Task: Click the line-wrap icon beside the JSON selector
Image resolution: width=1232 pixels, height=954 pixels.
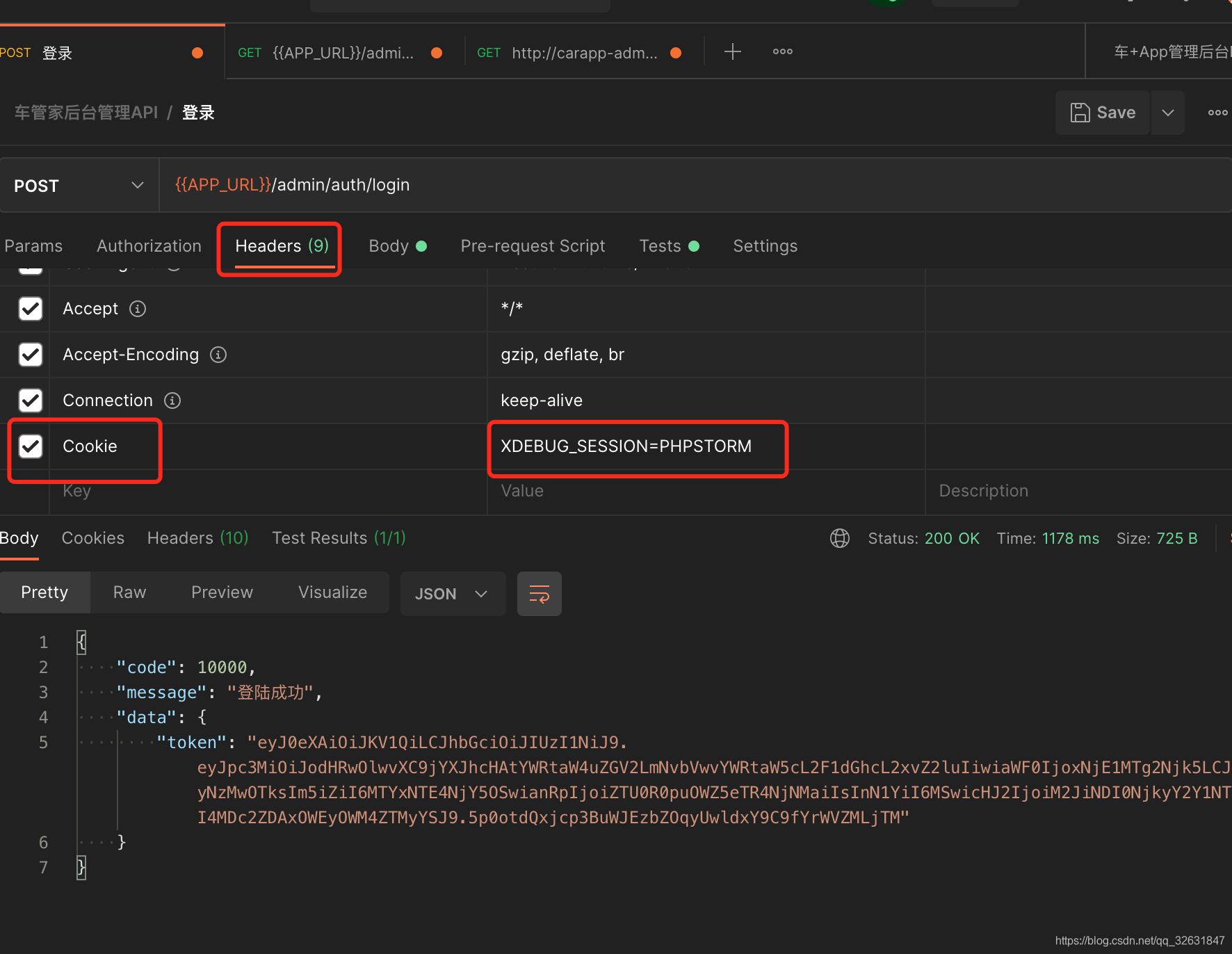Action: click(x=539, y=593)
